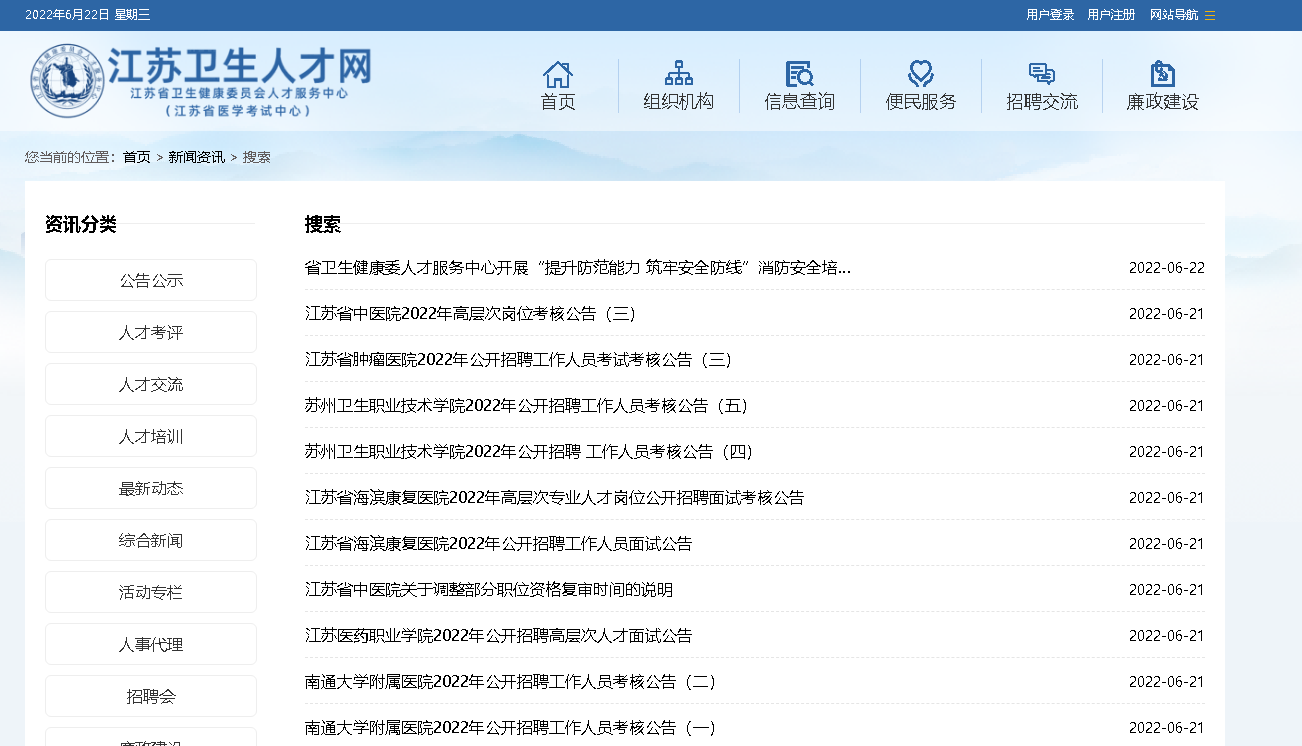Open the 招聘交流 chat icon
The height and width of the screenshot is (746, 1302).
(x=1042, y=74)
